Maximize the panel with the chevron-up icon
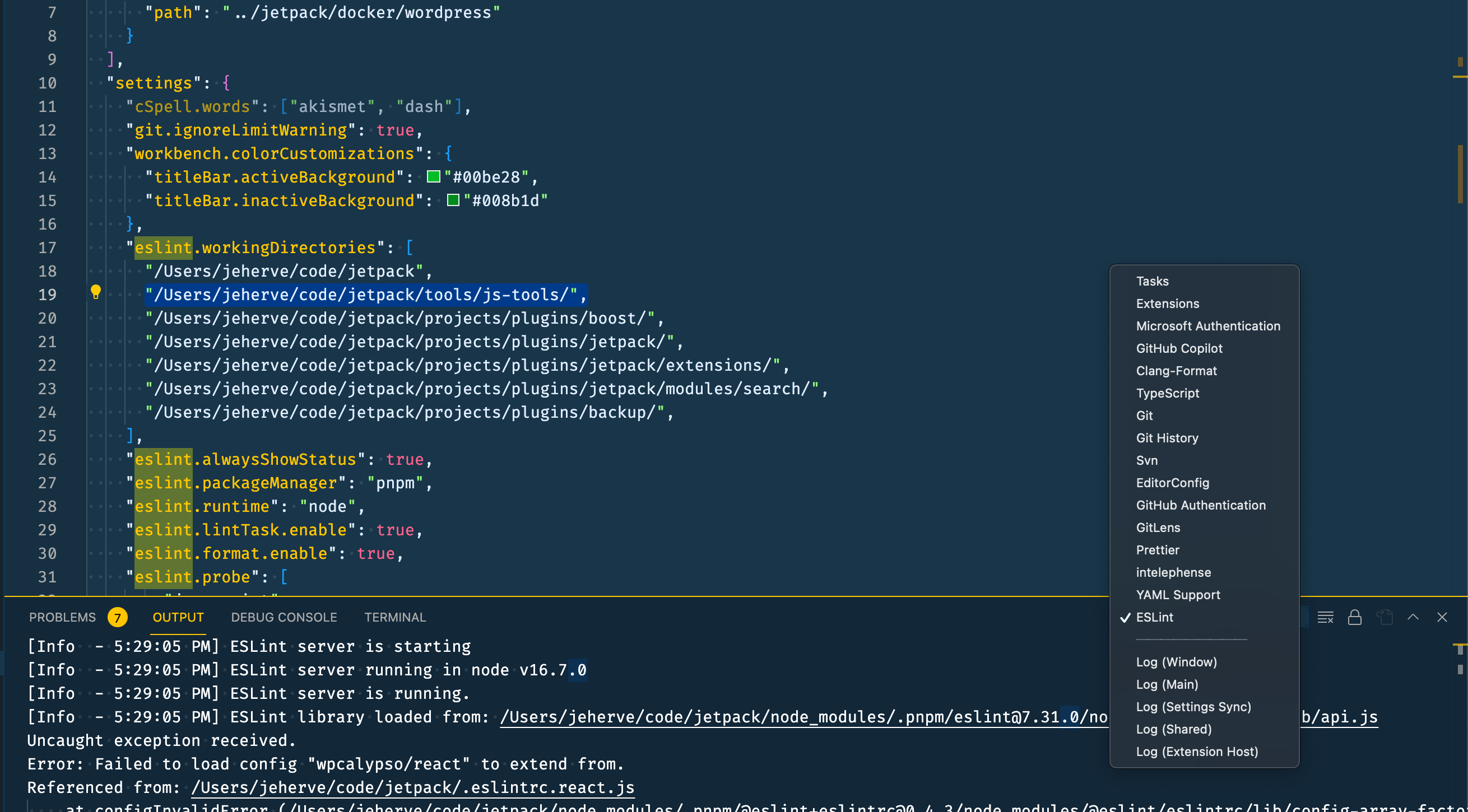Image resolution: width=1468 pixels, height=812 pixels. click(x=1413, y=617)
